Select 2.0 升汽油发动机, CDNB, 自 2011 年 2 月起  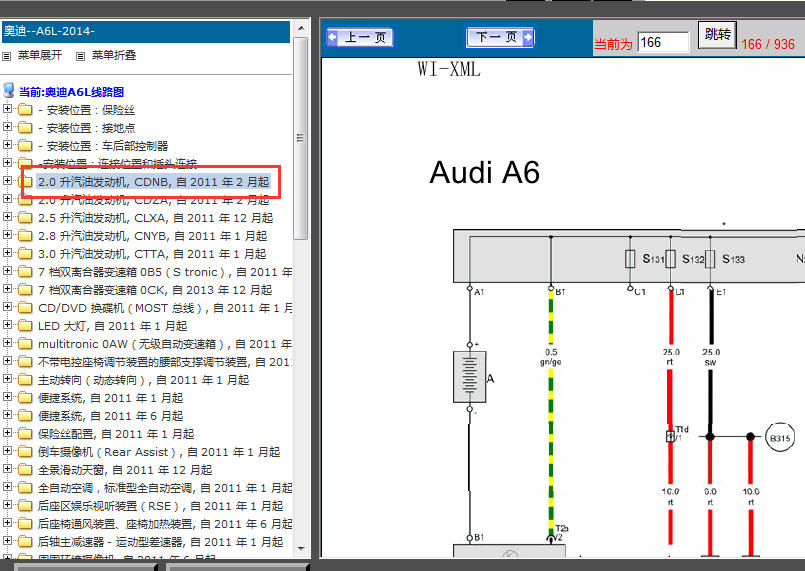coord(154,182)
